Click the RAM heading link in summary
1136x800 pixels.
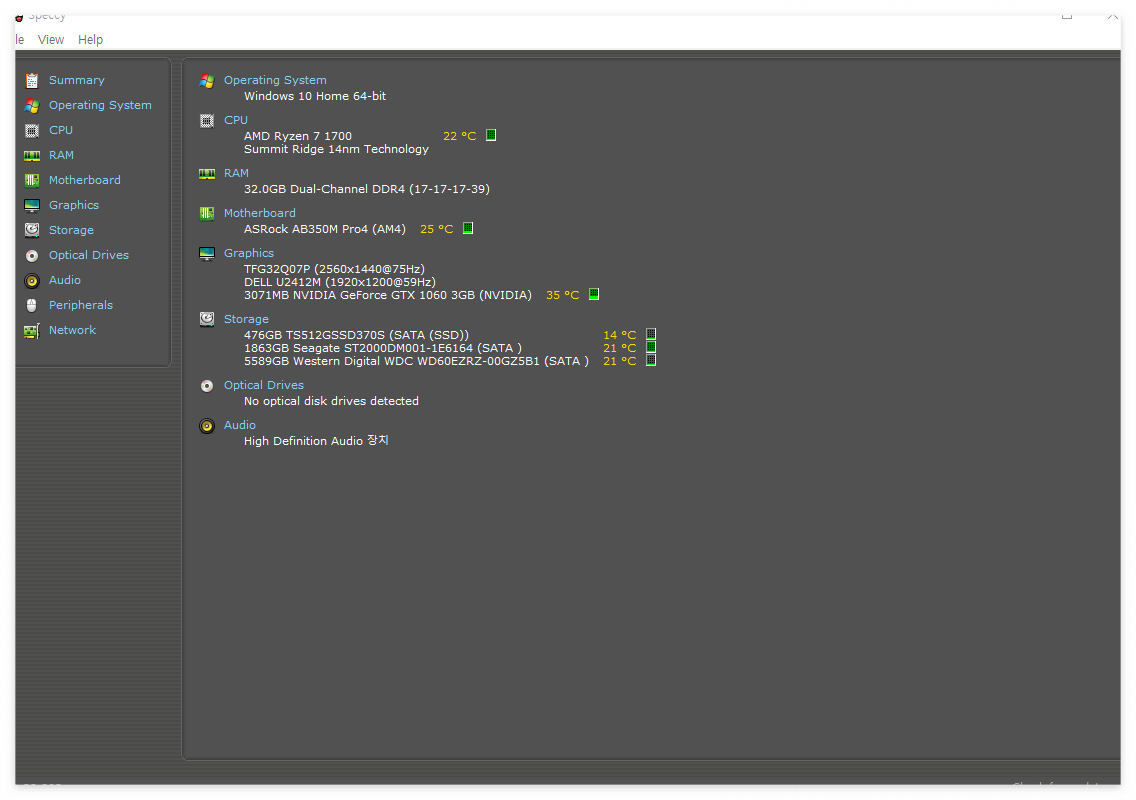click(x=236, y=173)
